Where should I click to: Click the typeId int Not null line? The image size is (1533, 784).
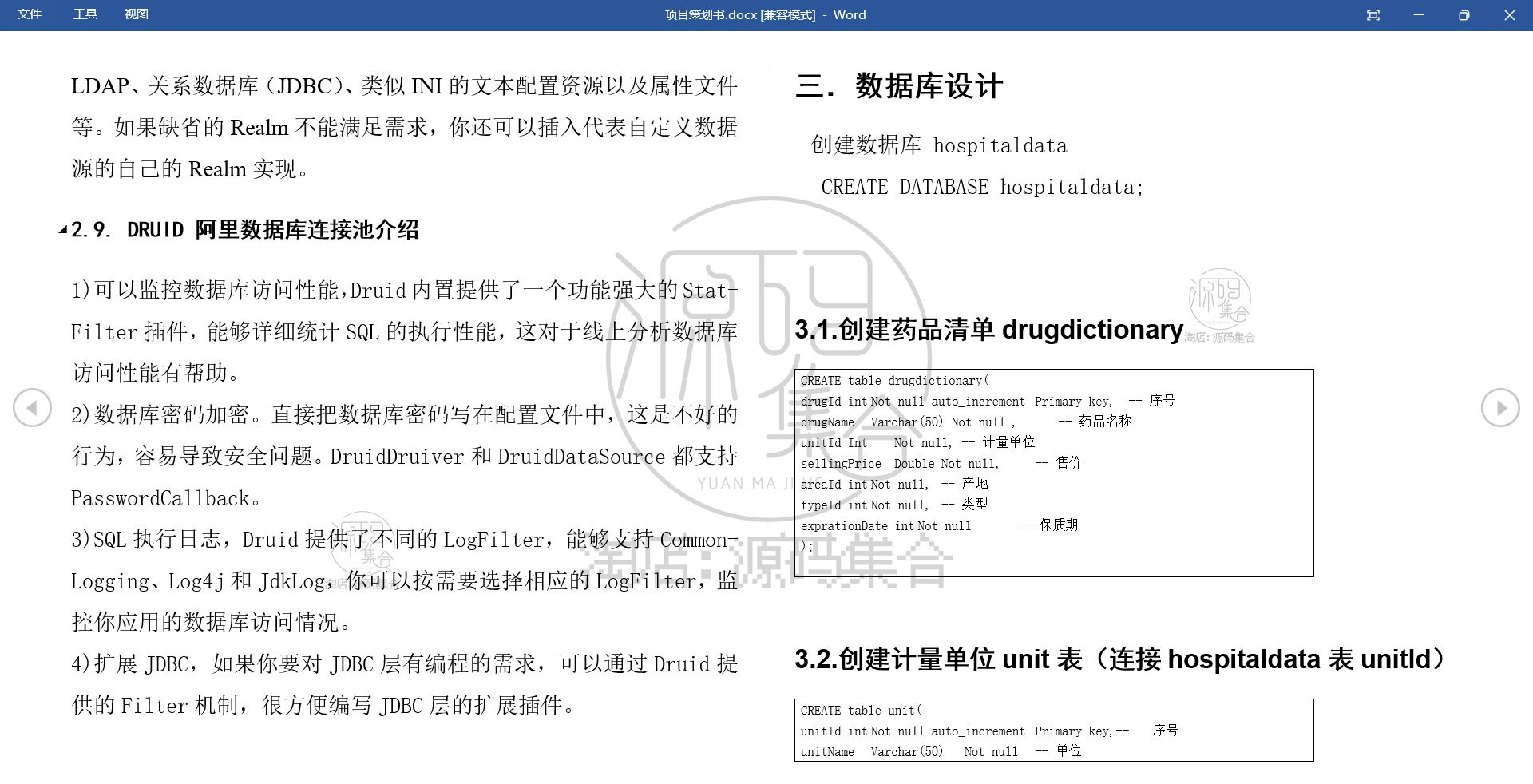tap(894, 505)
